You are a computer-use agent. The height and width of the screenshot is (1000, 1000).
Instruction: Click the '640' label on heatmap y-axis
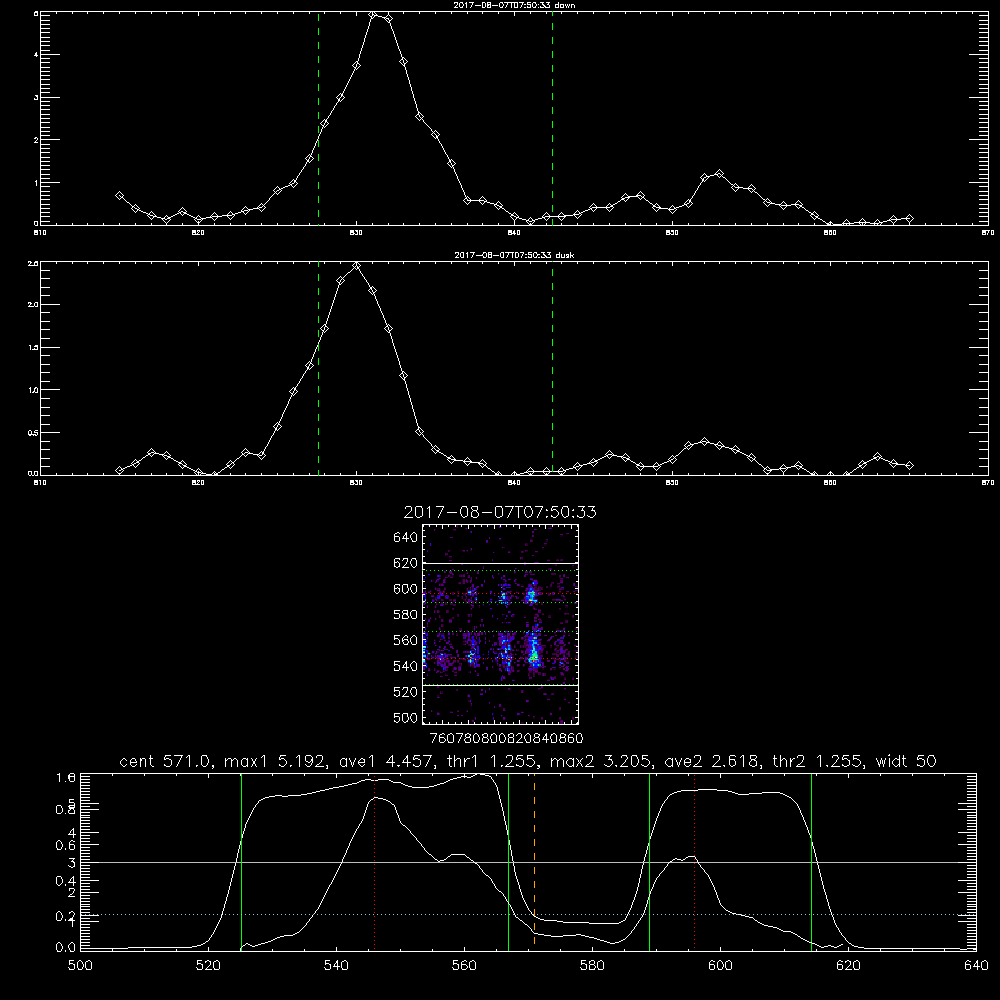405,538
